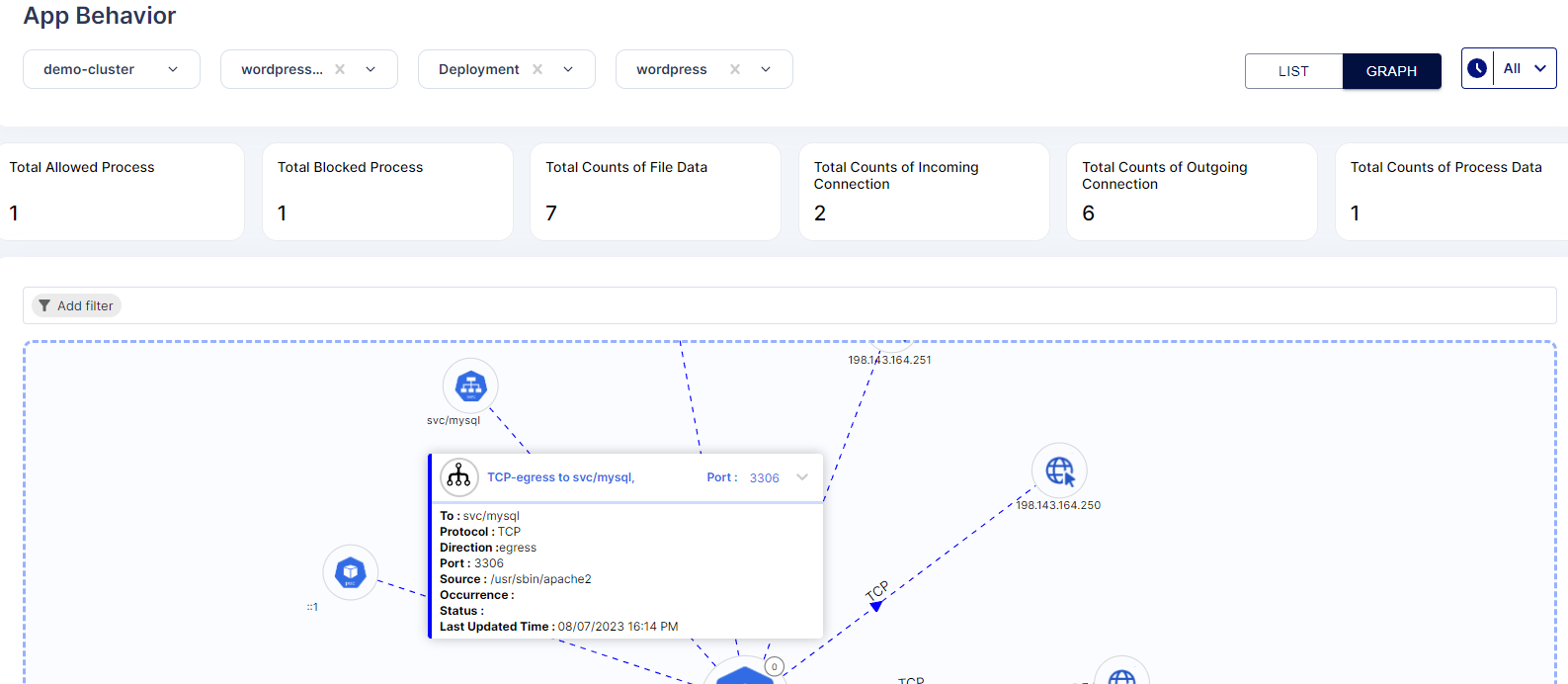Image resolution: width=1568 pixels, height=684 pixels.
Task: Click the TCP arrow marker on connection line
Action: click(x=875, y=606)
